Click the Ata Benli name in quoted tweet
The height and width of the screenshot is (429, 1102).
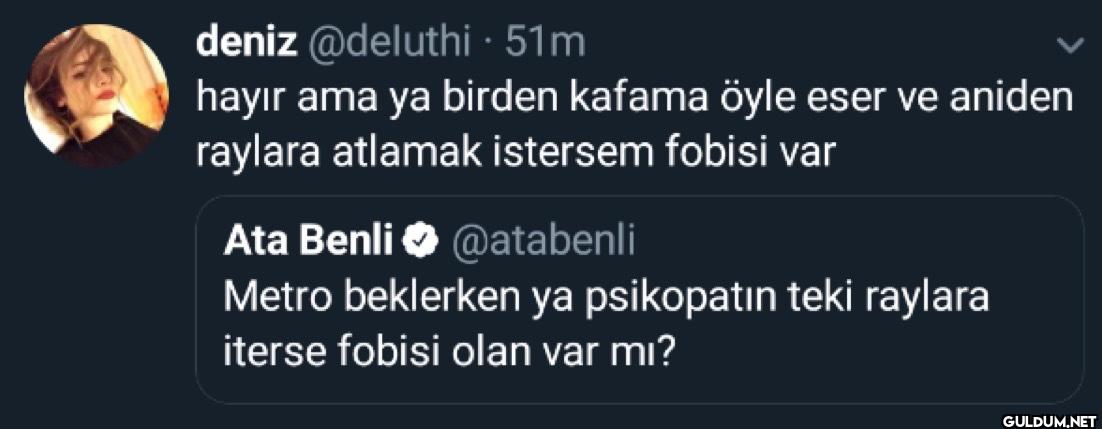click(311, 240)
